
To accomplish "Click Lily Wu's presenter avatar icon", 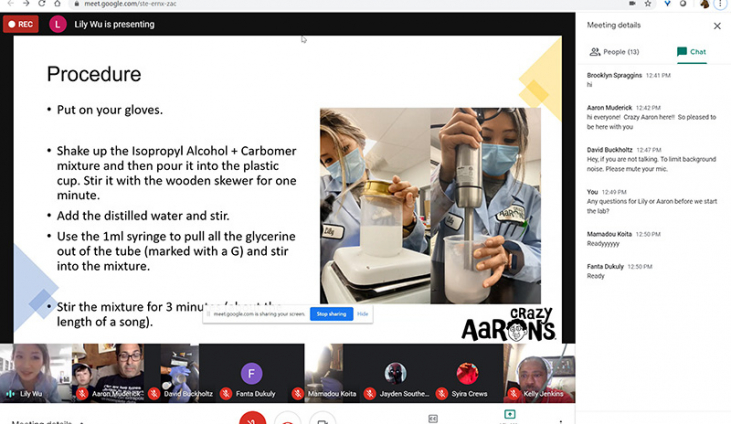I will pyautogui.click(x=58, y=24).
